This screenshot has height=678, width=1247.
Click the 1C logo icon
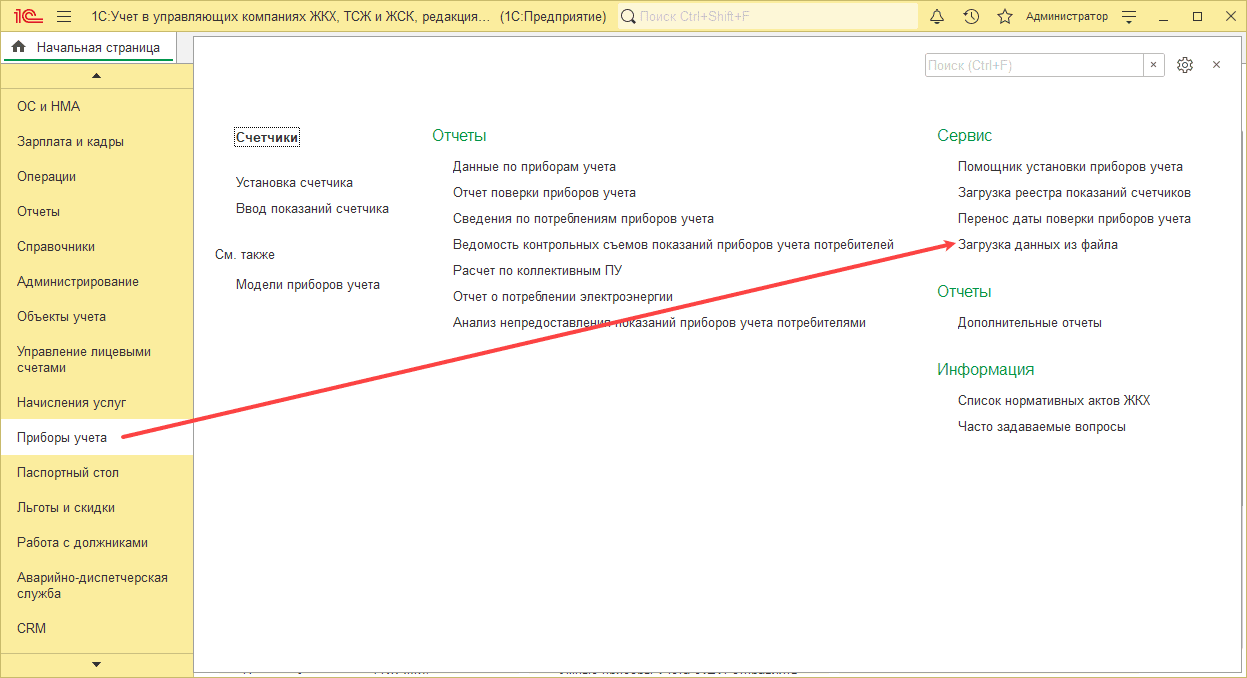click(26, 17)
